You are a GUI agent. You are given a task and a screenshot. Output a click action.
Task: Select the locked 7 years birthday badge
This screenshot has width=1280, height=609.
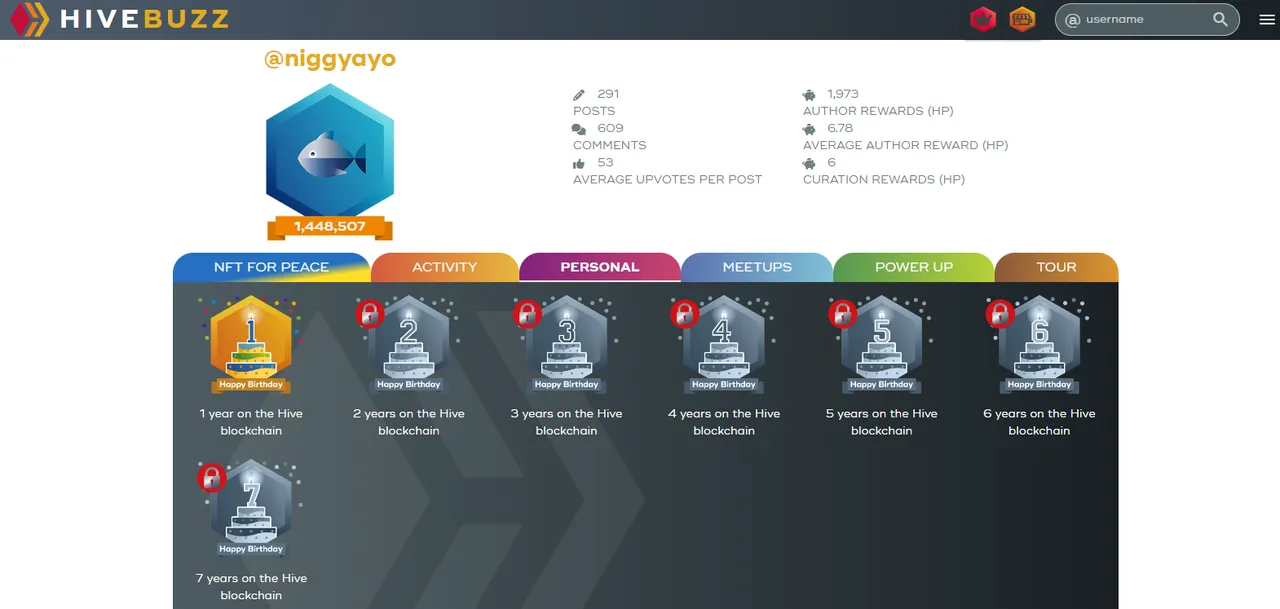(251, 509)
